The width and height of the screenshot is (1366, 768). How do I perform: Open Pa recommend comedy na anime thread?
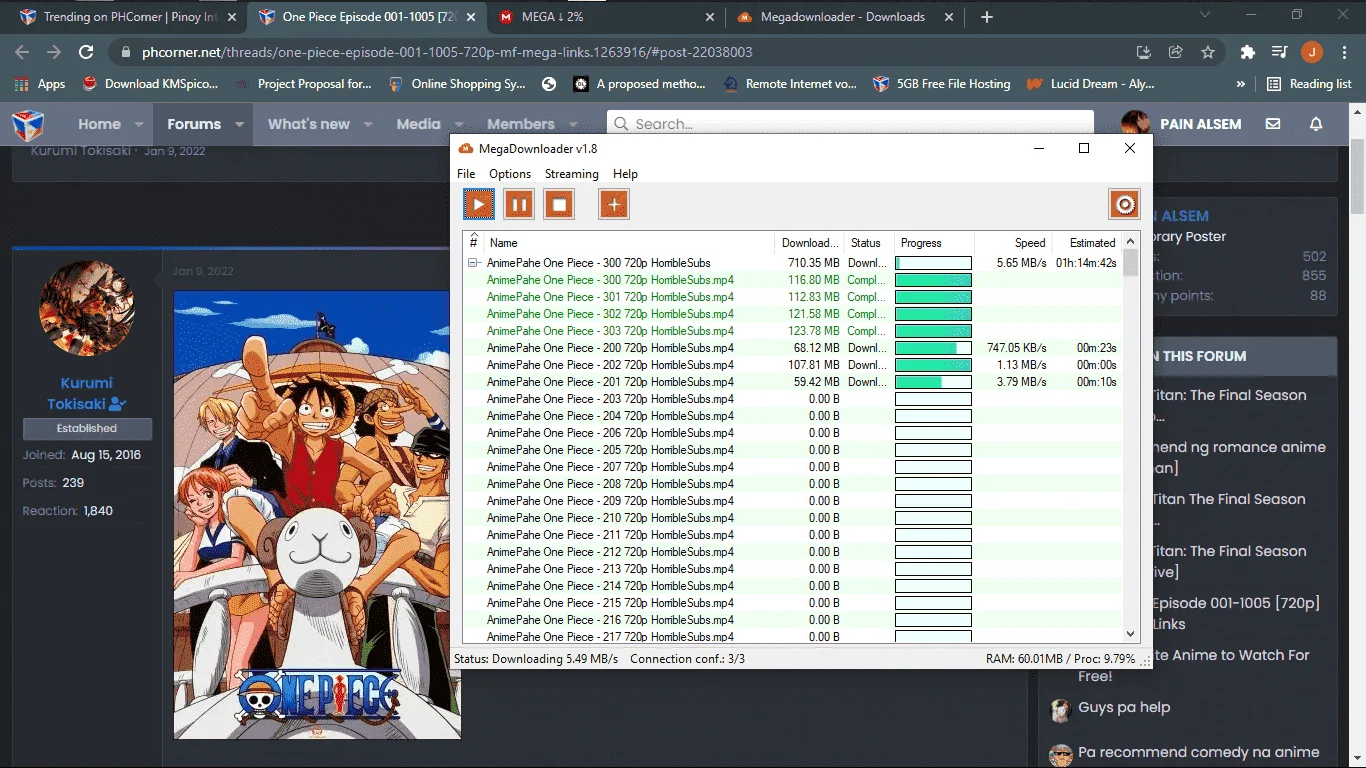(1198, 752)
